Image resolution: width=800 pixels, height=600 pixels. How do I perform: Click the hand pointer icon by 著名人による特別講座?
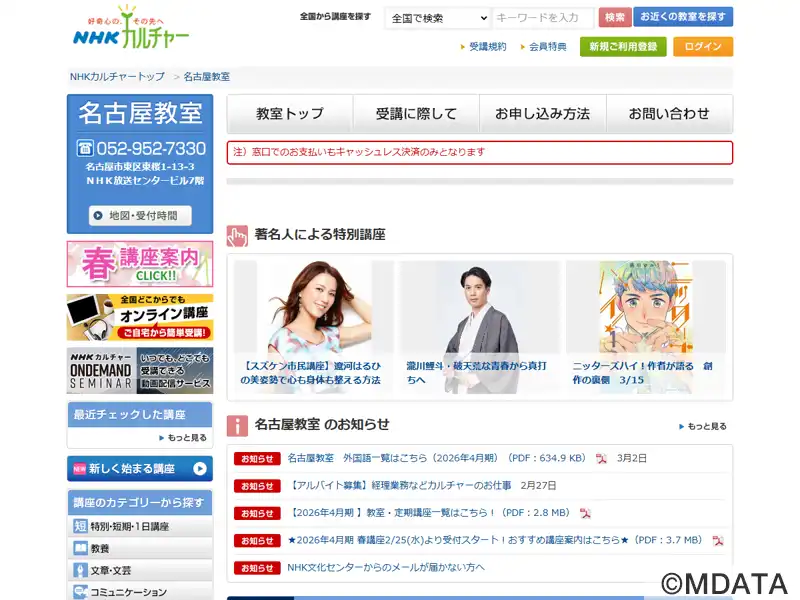click(237, 236)
